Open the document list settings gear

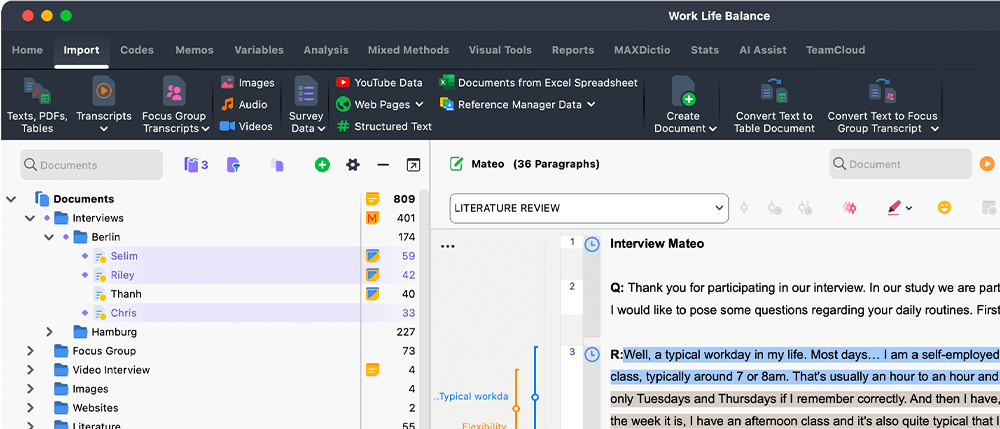point(353,165)
